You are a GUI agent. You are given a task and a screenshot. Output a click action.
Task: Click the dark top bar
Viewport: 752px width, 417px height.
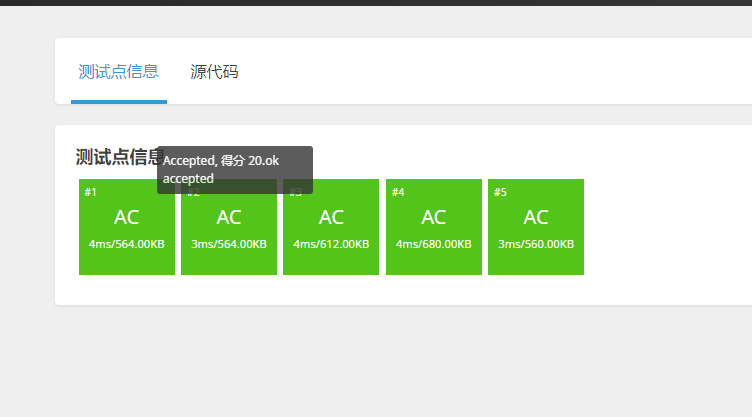coord(376,3)
